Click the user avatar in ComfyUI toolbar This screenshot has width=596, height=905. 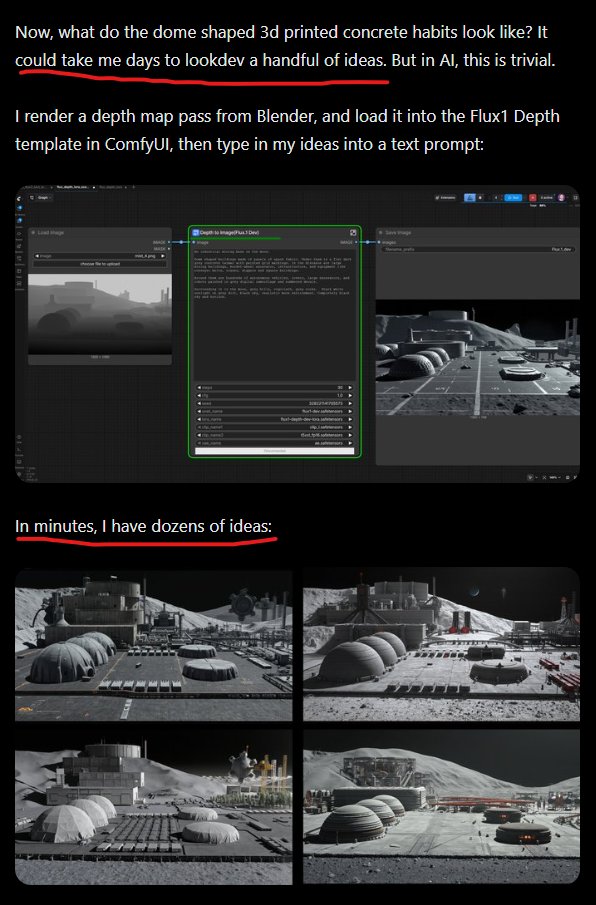pos(561,197)
